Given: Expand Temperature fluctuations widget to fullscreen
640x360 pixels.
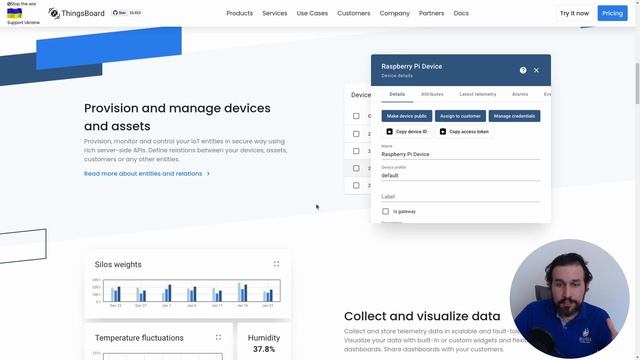Looking at the screenshot, I should [x=218, y=337].
